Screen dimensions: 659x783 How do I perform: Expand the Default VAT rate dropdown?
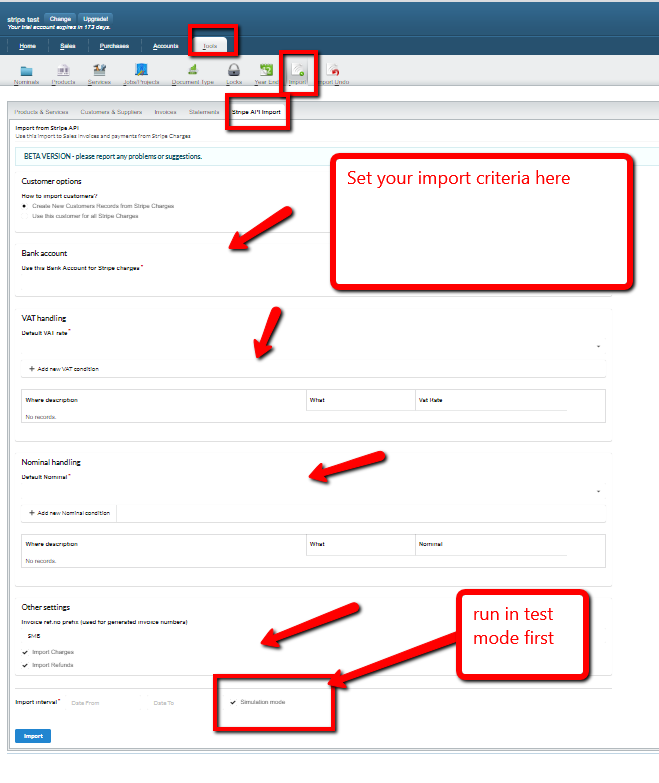(598, 346)
